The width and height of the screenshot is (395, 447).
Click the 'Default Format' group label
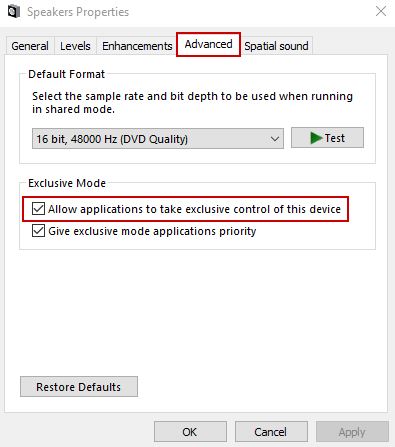[66, 74]
